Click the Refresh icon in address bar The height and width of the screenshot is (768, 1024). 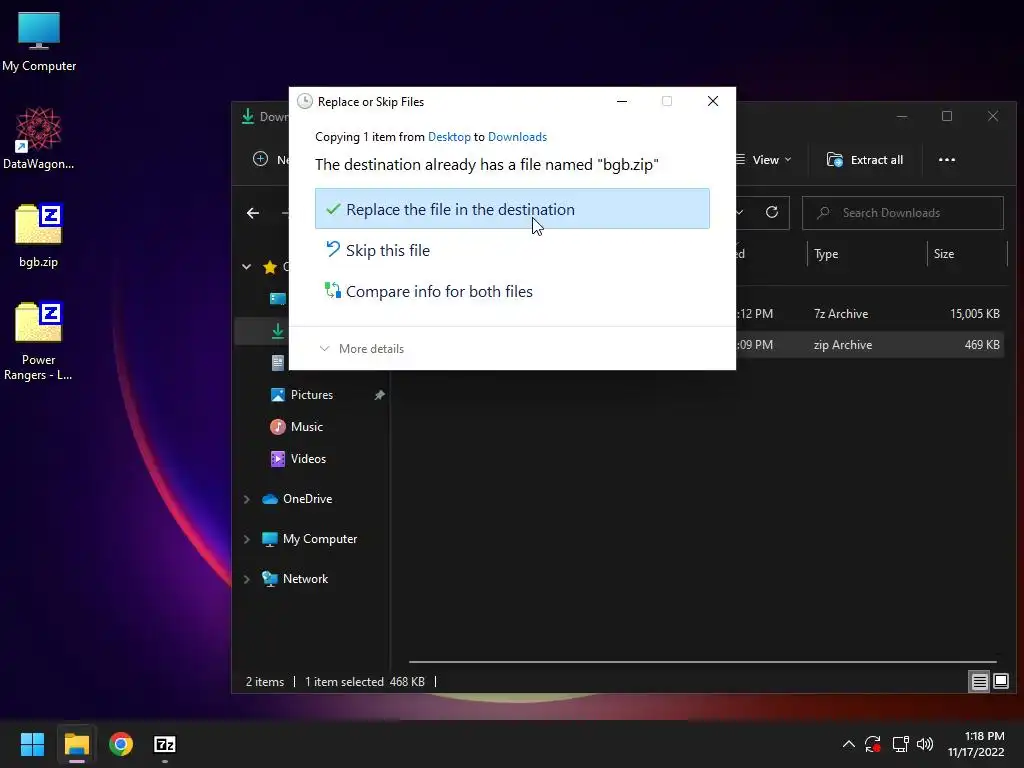pyautogui.click(x=772, y=212)
